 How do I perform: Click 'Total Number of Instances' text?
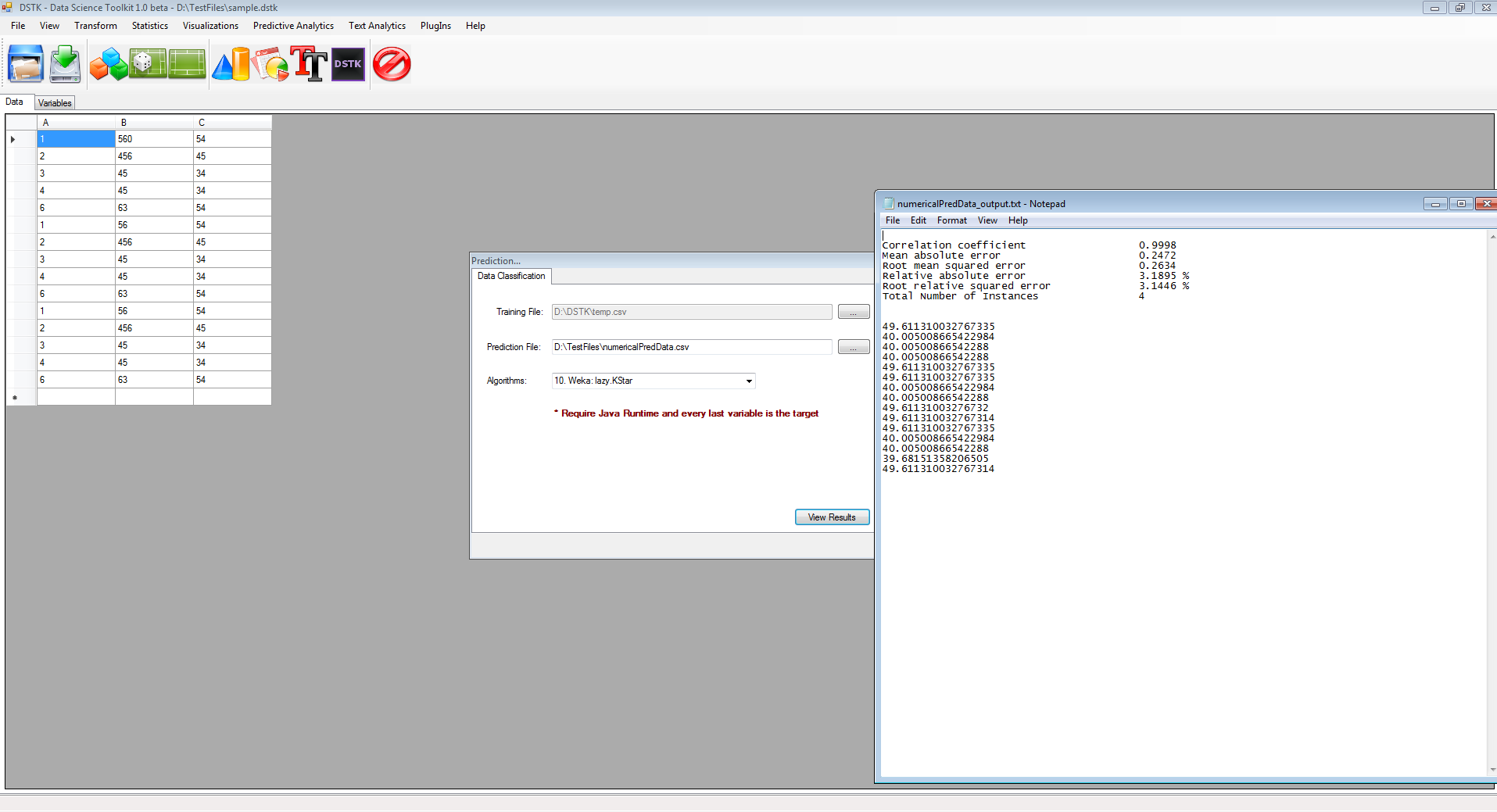tap(960, 296)
